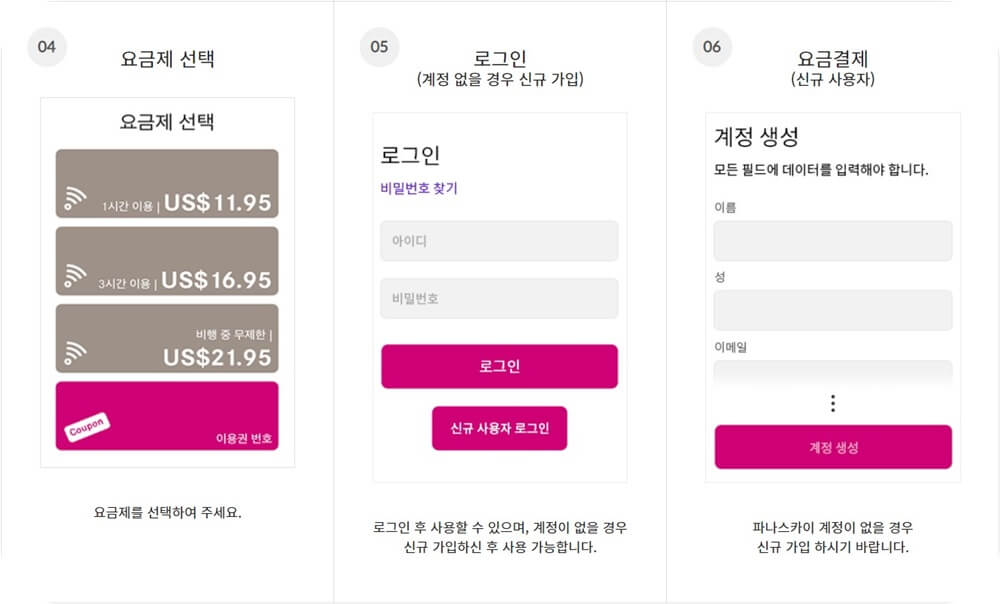Click the step 05 badge
The height and width of the screenshot is (604, 1000).
379,46
